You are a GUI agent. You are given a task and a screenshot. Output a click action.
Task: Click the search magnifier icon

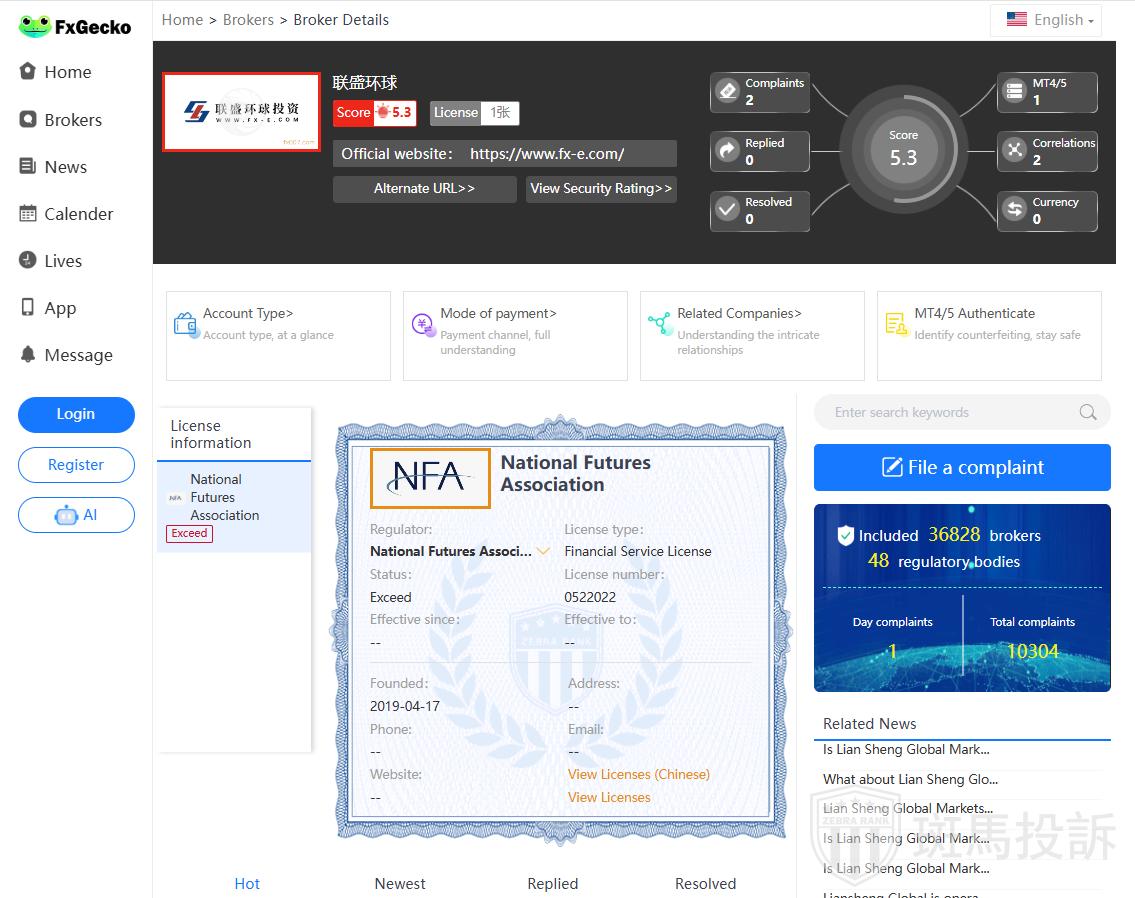tap(1088, 412)
